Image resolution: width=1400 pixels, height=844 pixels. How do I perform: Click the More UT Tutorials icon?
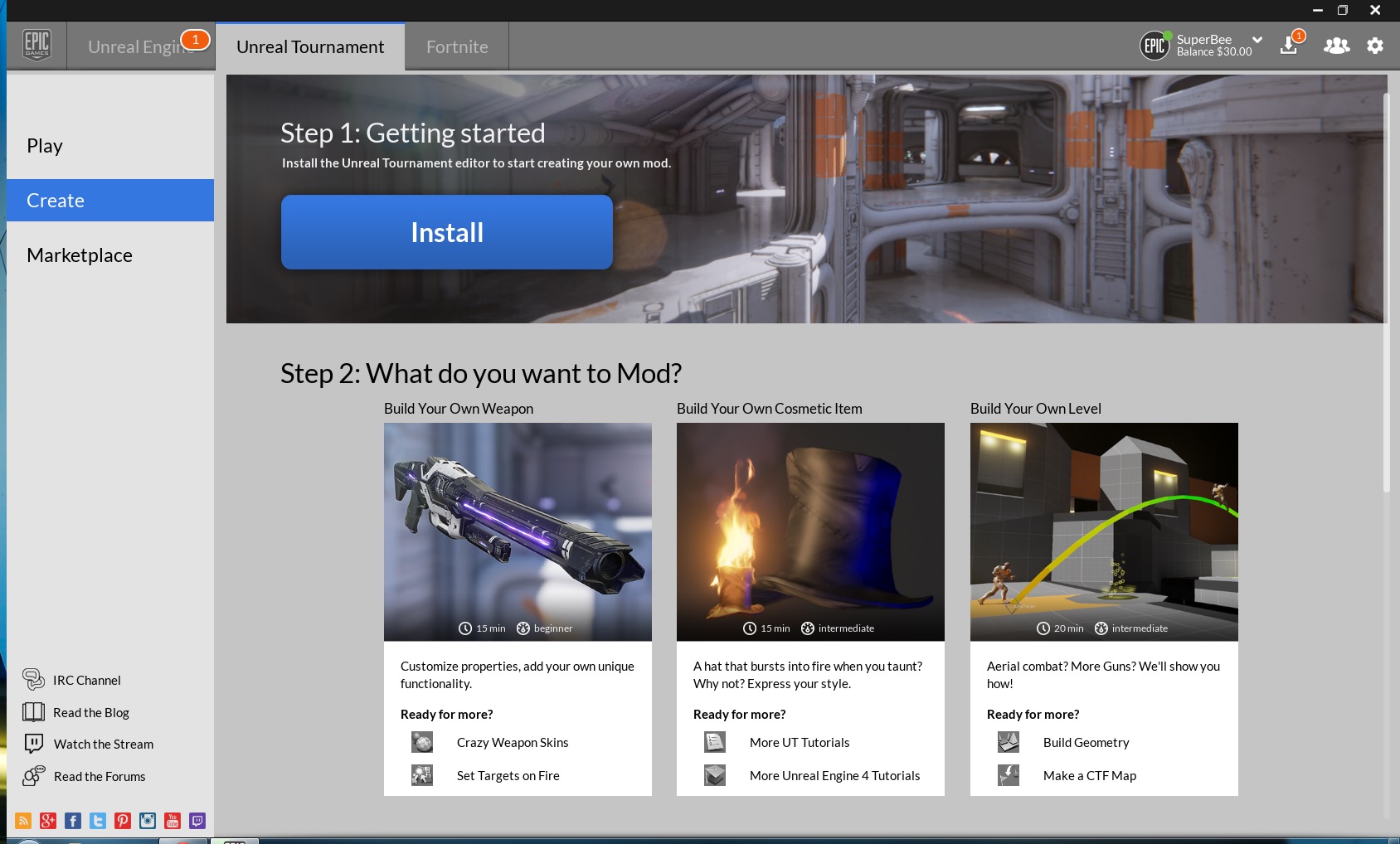(x=715, y=742)
